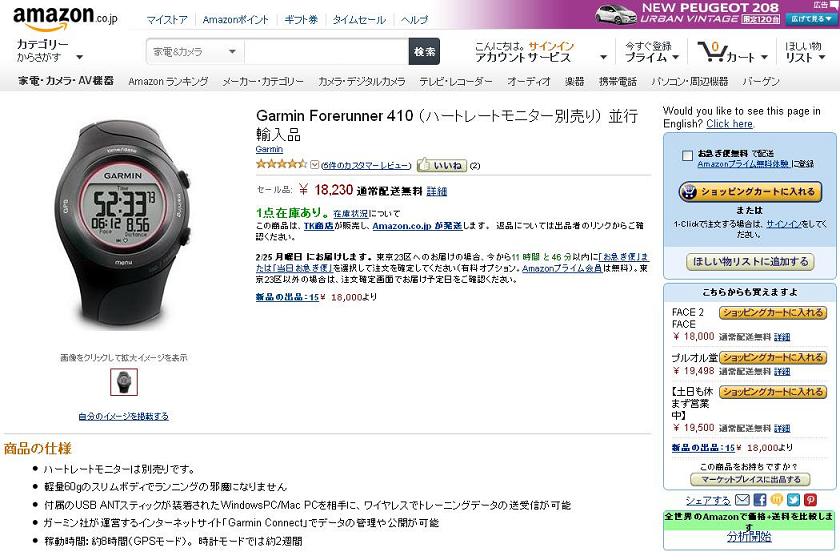
Task: Open the 家電&カメラ search category dropdown
Action: (x=195, y=52)
